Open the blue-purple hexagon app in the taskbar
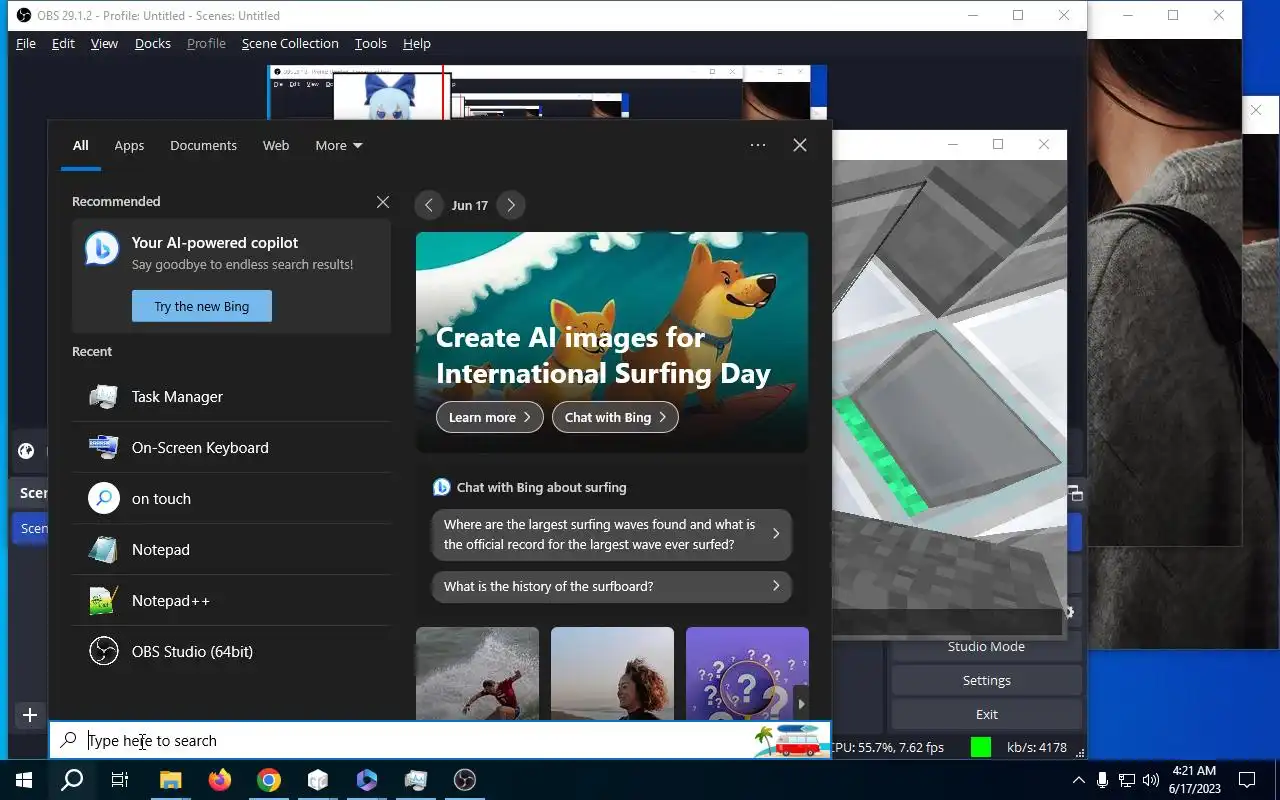This screenshot has width=1280, height=800. (x=366, y=780)
